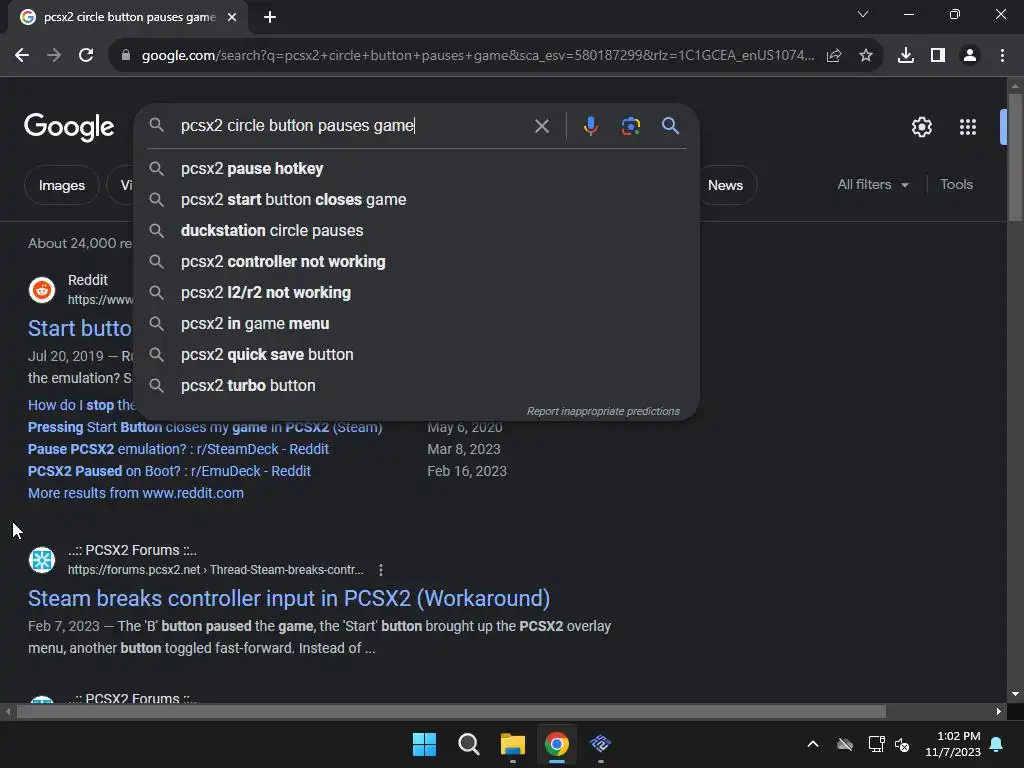Toggle the Chrome side panel icon

point(938,56)
